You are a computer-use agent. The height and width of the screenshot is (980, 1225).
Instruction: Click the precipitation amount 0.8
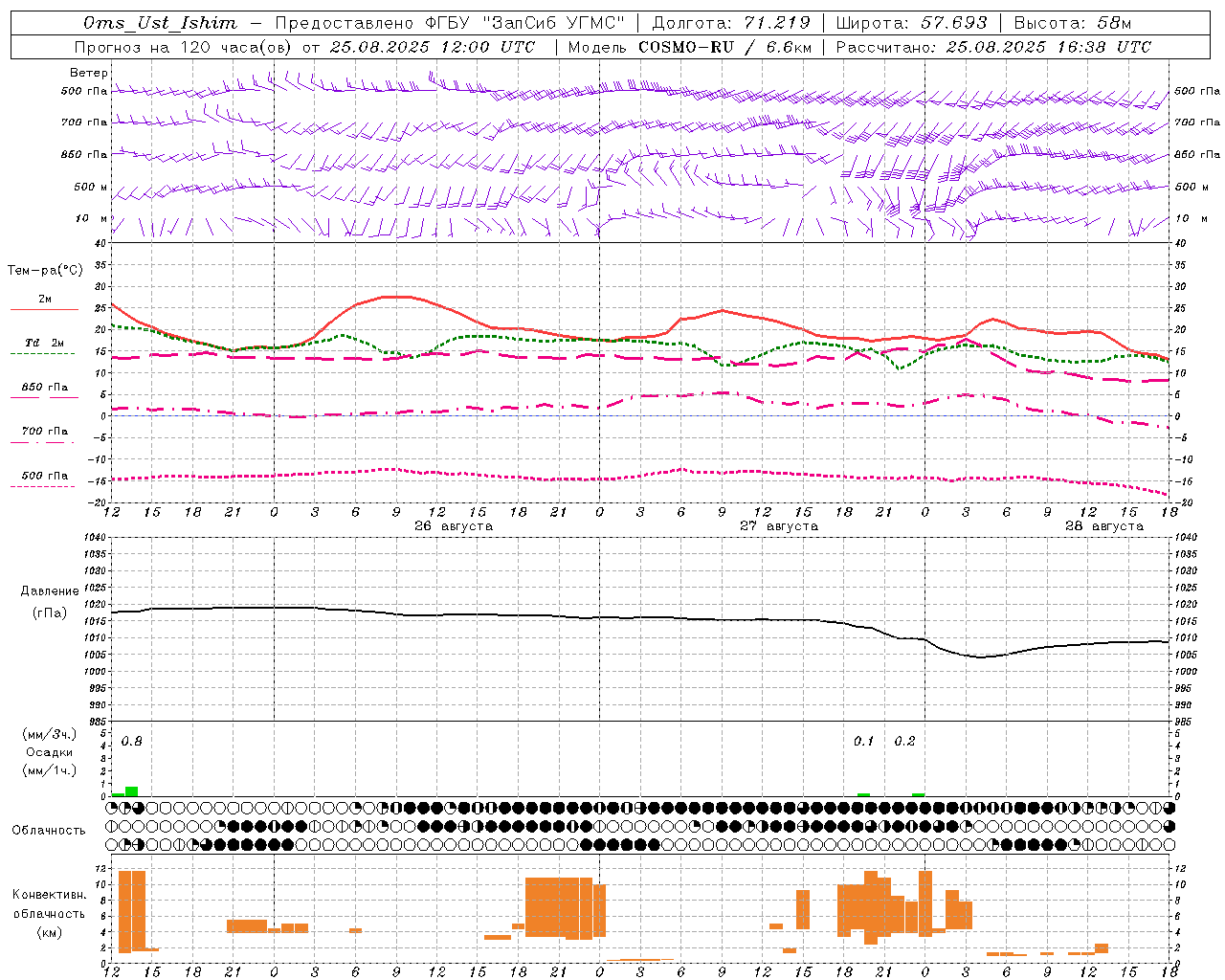[132, 742]
